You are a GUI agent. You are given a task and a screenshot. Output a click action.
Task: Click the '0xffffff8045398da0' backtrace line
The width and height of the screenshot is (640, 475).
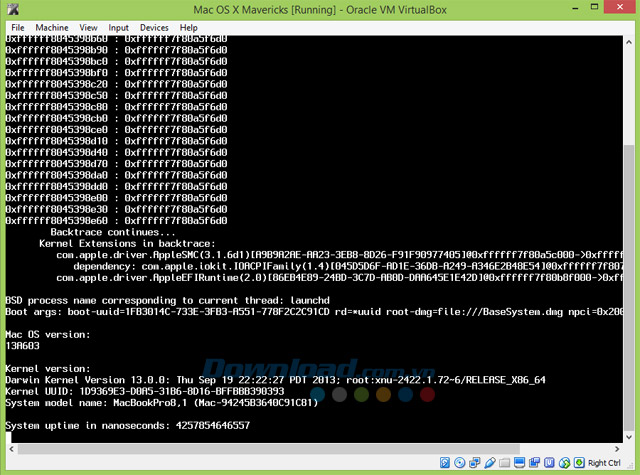tap(116, 175)
